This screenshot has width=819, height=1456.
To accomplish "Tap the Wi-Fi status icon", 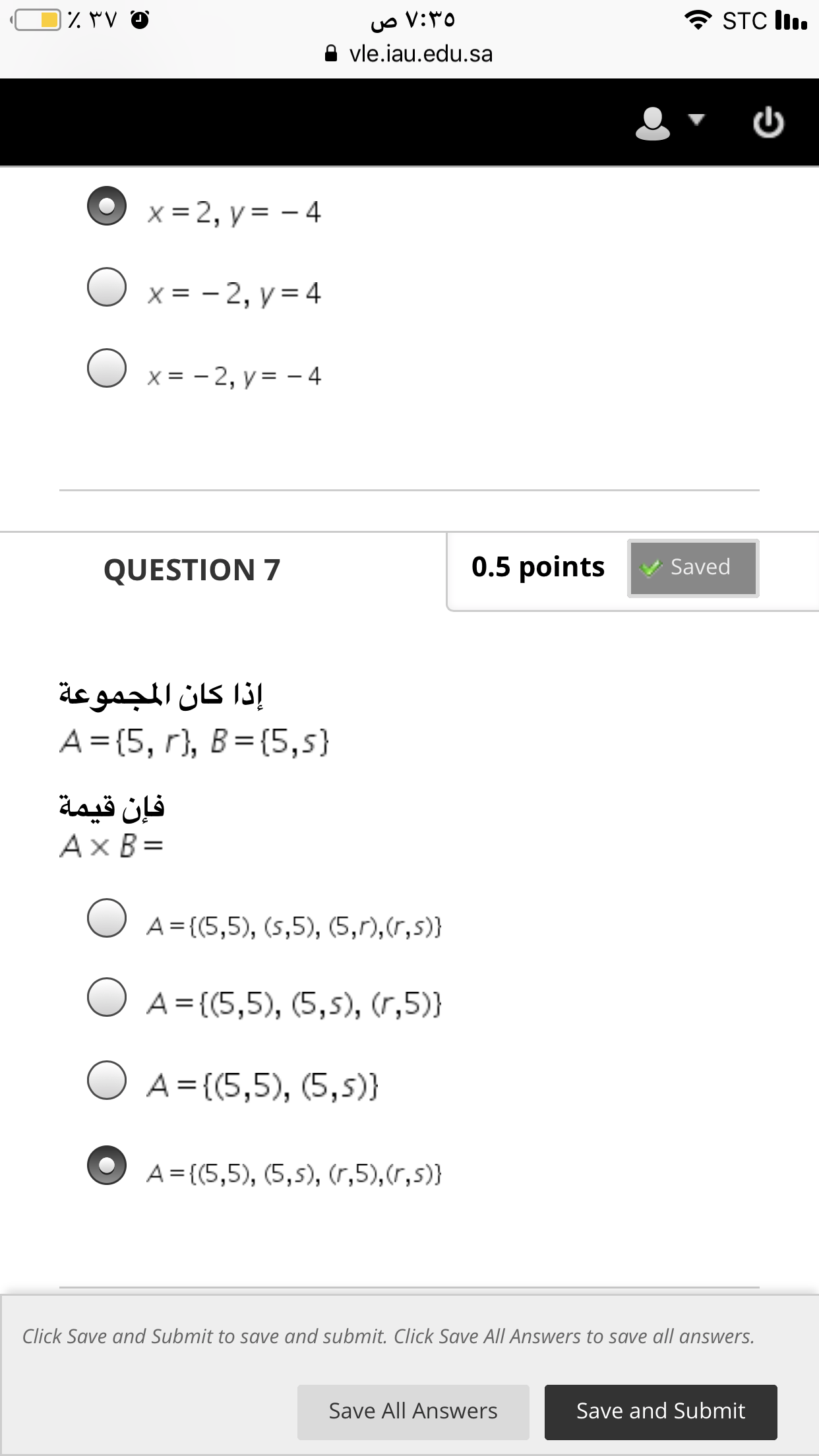I will click(698, 20).
